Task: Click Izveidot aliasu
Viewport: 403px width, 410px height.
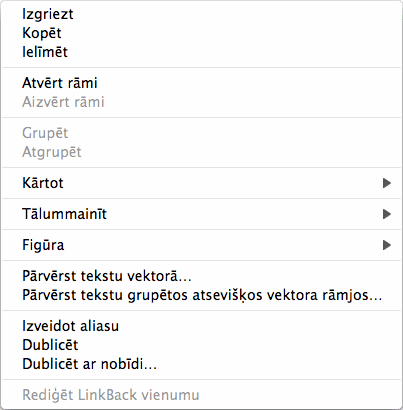Action: [x=201, y=326]
